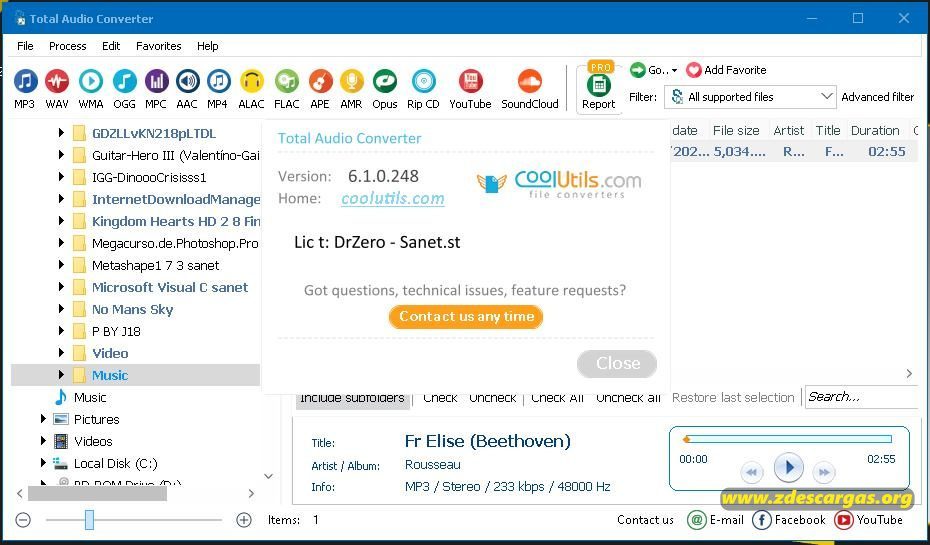
Task: Open the All supported files filter dropdown
Action: pos(750,97)
